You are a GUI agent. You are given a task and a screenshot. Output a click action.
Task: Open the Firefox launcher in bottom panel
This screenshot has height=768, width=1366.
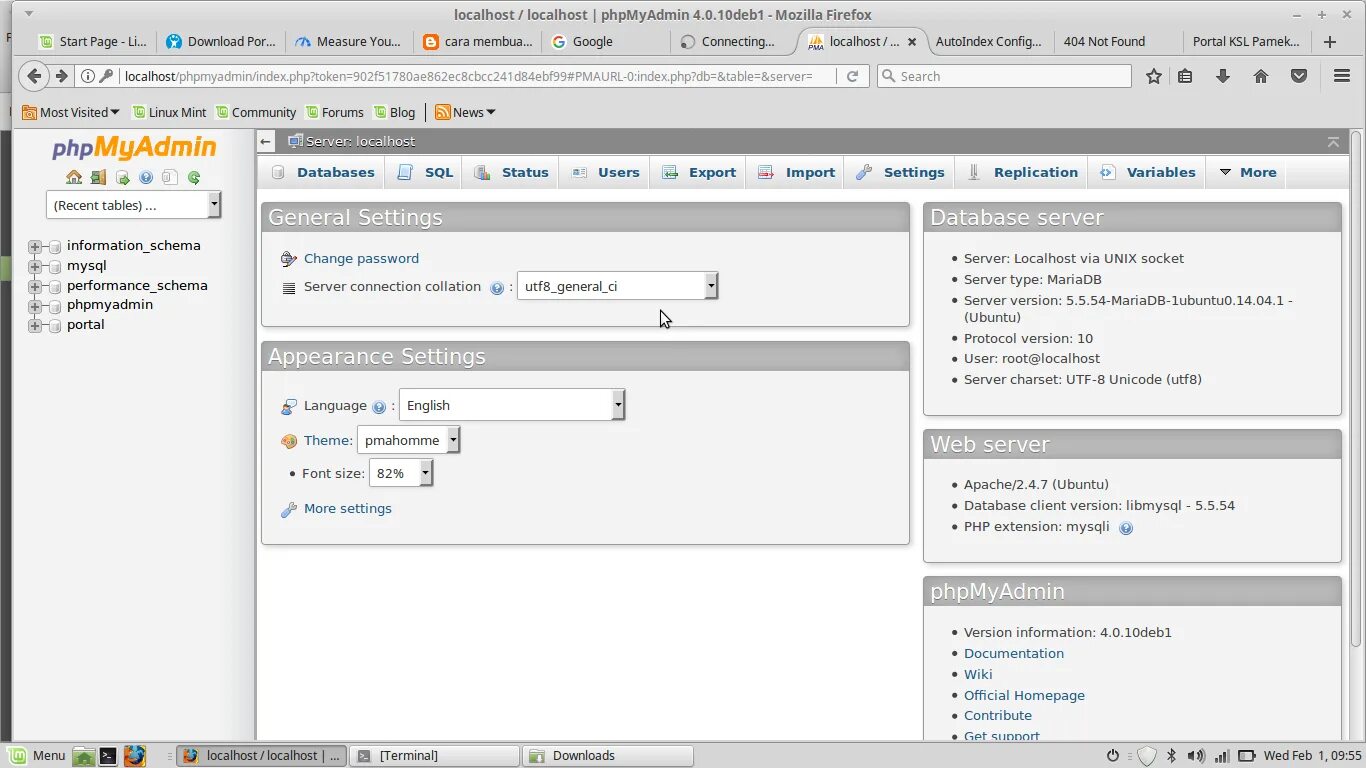(x=135, y=756)
